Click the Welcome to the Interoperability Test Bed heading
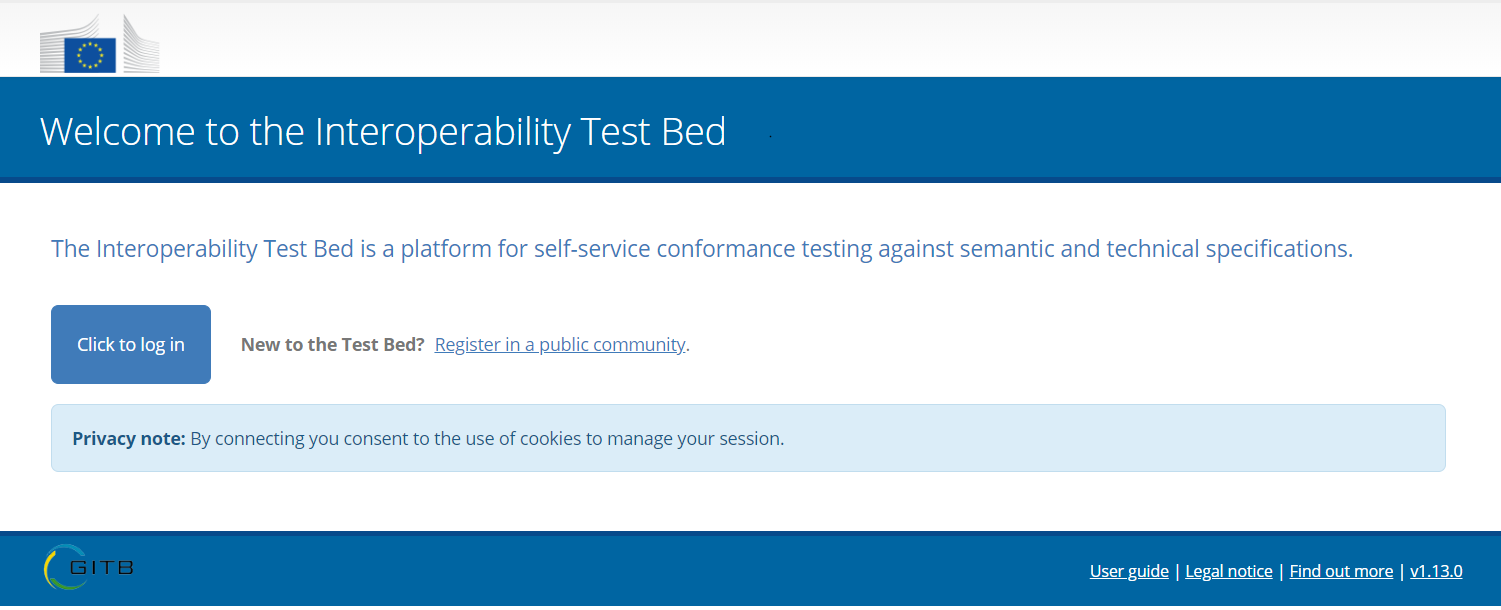The image size is (1501, 610). click(383, 132)
